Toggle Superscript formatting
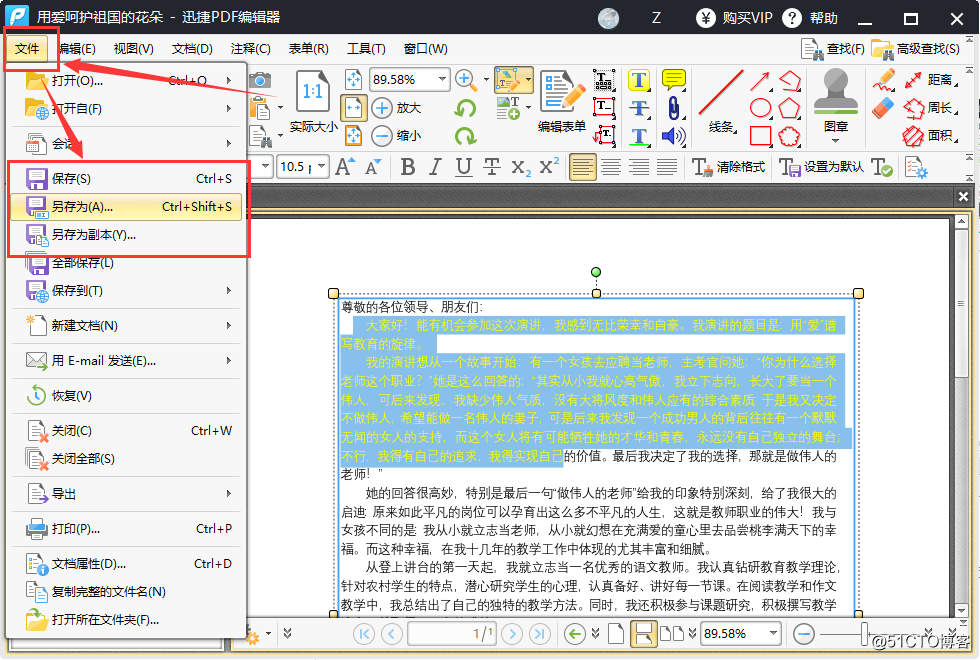 (x=549, y=166)
